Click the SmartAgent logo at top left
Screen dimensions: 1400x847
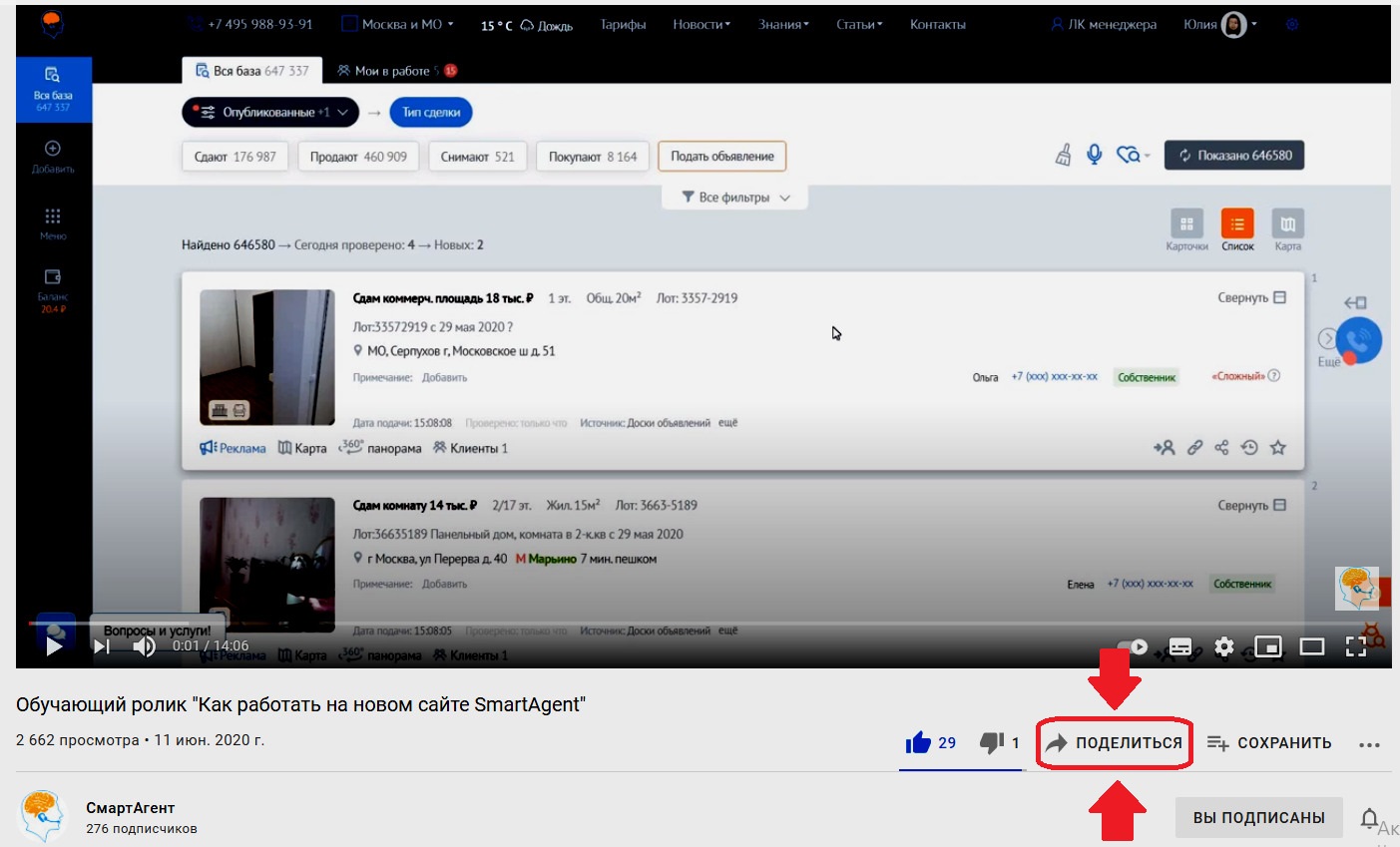click(53, 24)
